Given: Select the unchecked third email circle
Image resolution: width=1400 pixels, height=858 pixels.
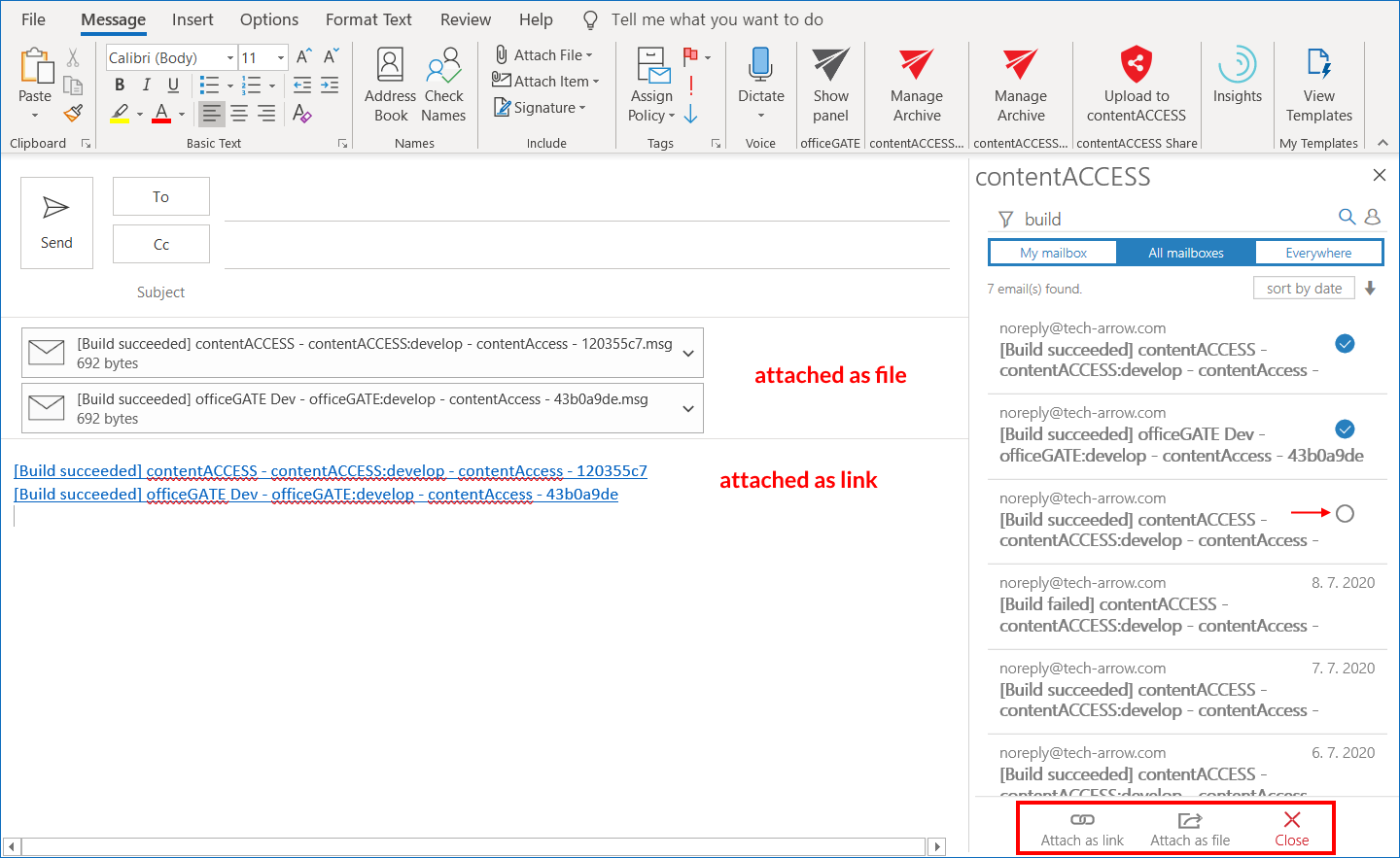Looking at the screenshot, I should [x=1345, y=514].
